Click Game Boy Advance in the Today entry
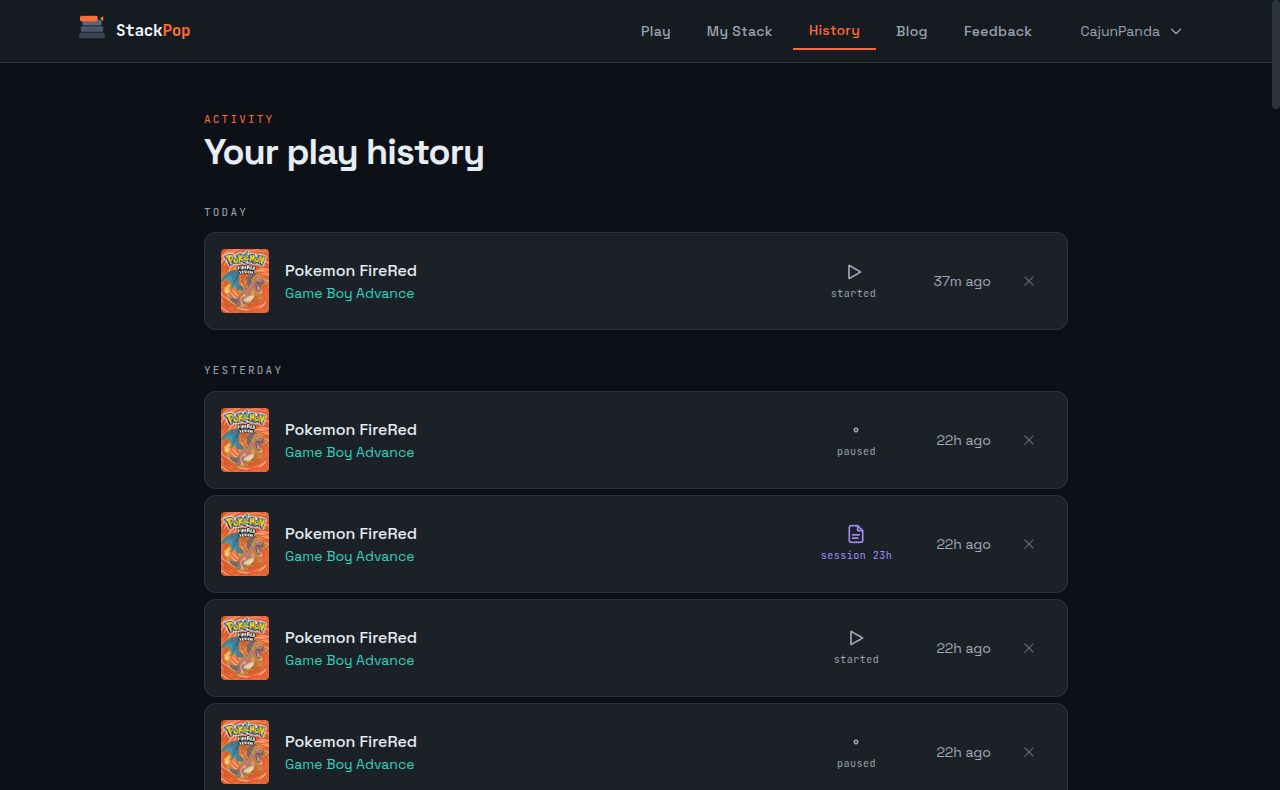1280x790 pixels. pyautogui.click(x=349, y=293)
